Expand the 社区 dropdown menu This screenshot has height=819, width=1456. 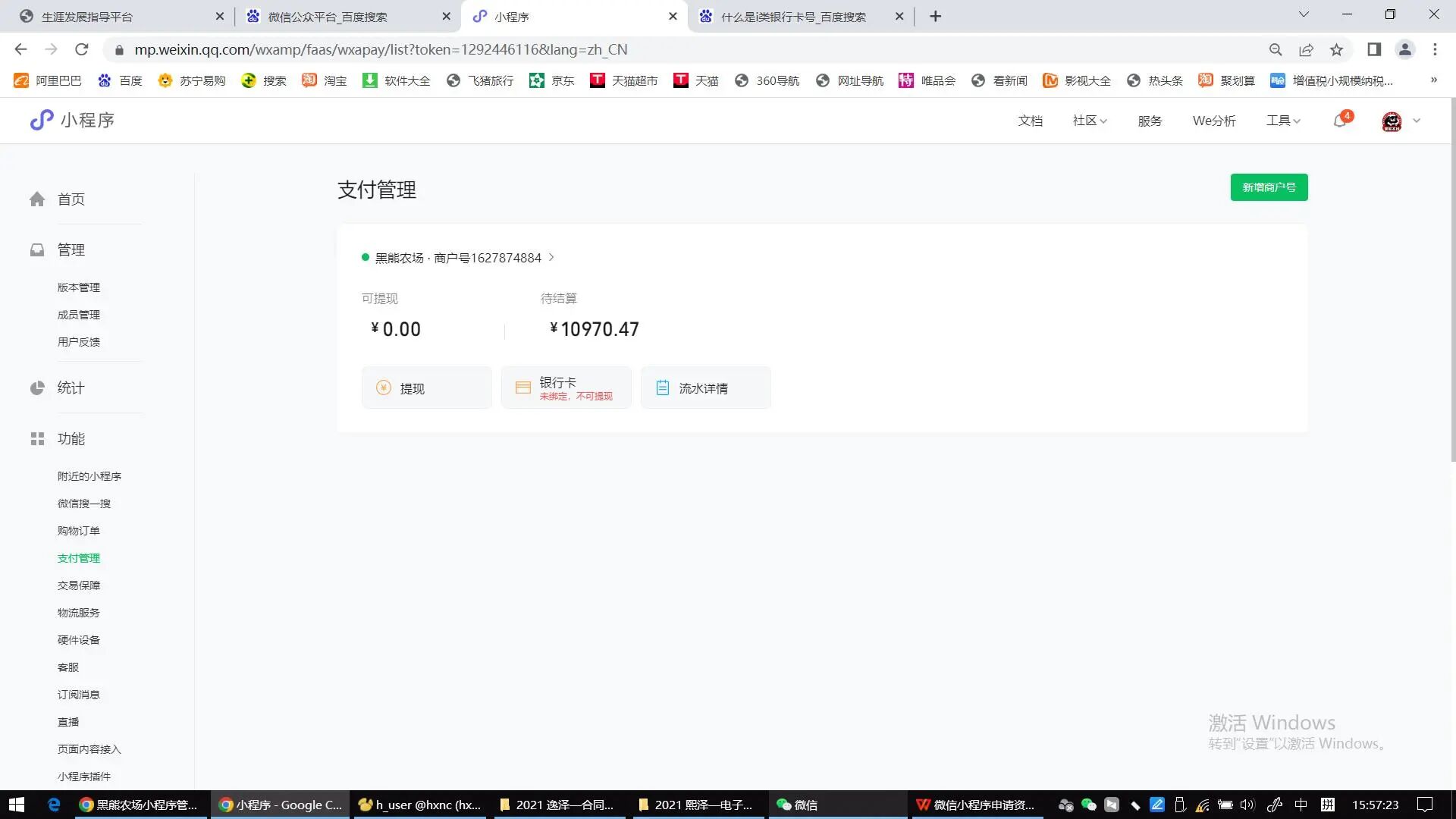1090,121
